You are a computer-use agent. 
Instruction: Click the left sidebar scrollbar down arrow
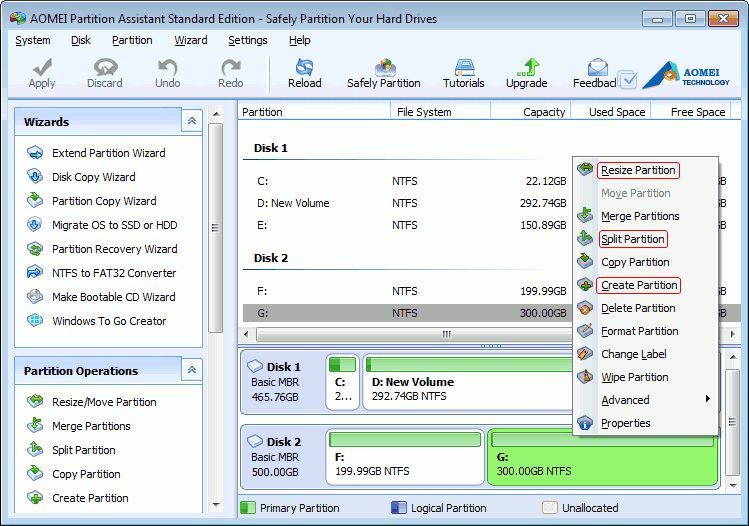point(216,505)
